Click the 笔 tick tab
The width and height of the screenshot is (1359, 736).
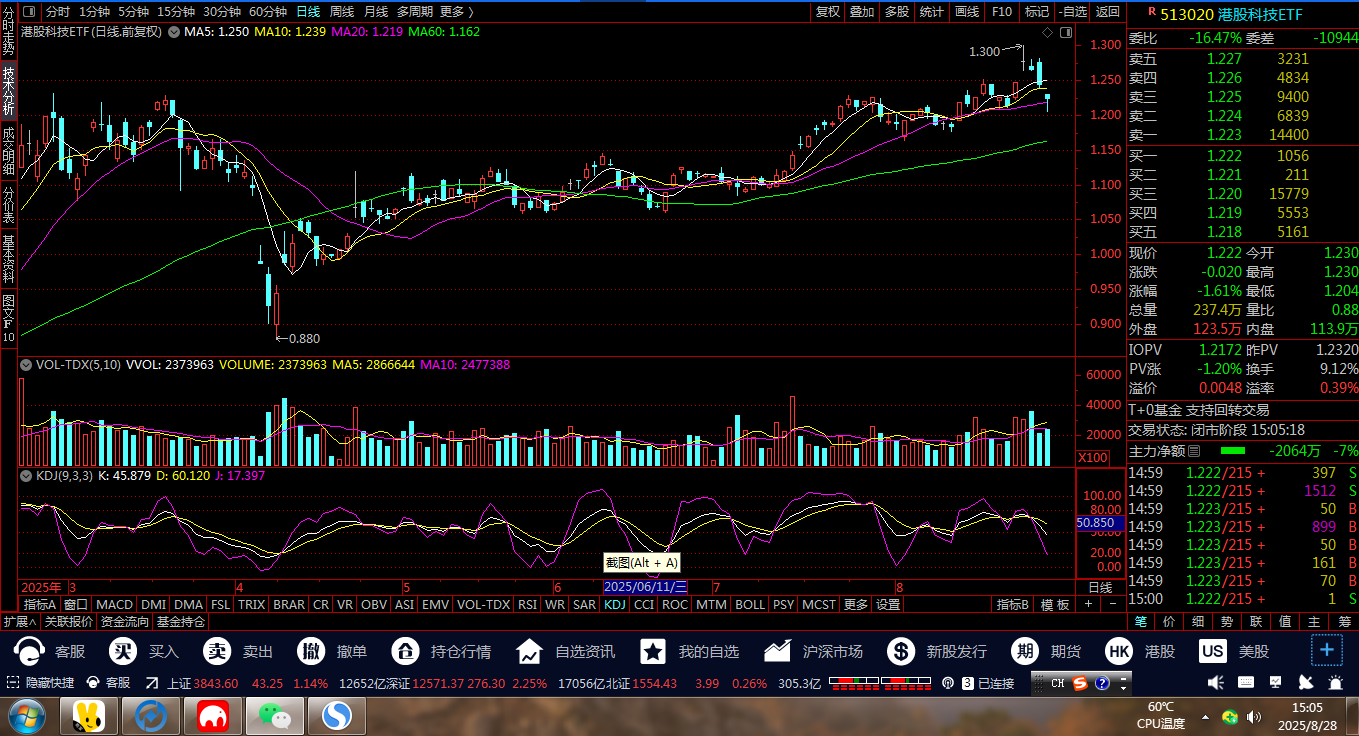(x=1140, y=621)
